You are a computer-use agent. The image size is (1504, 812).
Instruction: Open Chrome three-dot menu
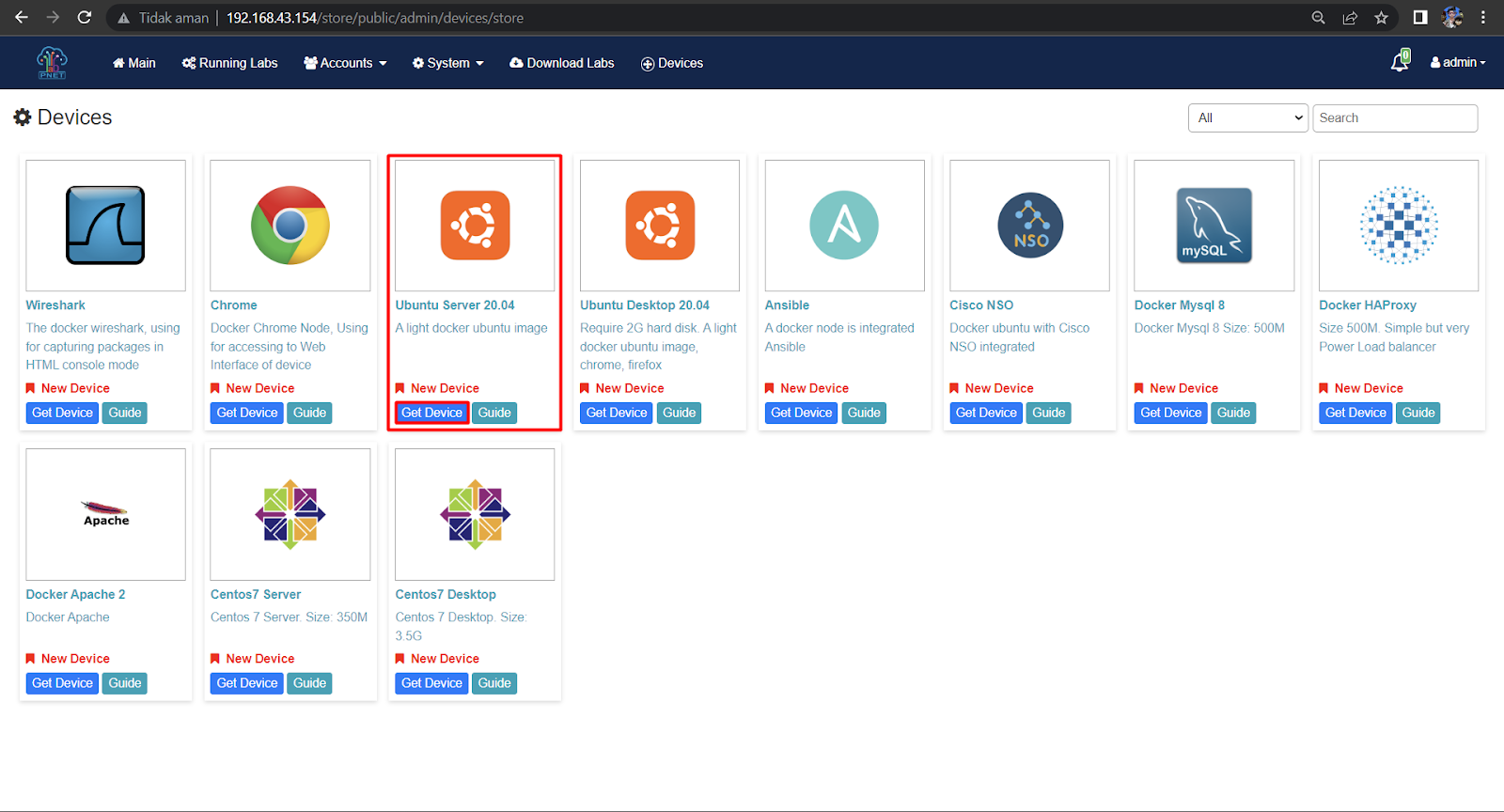[1483, 17]
